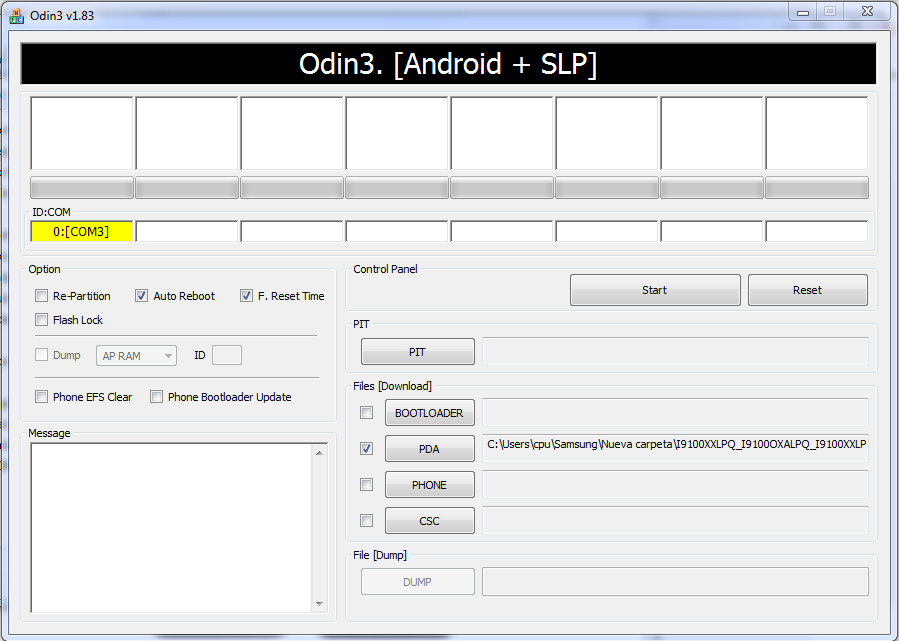Click the BOOTLOADER path field
The width and height of the screenshot is (899, 641).
(x=675, y=413)
